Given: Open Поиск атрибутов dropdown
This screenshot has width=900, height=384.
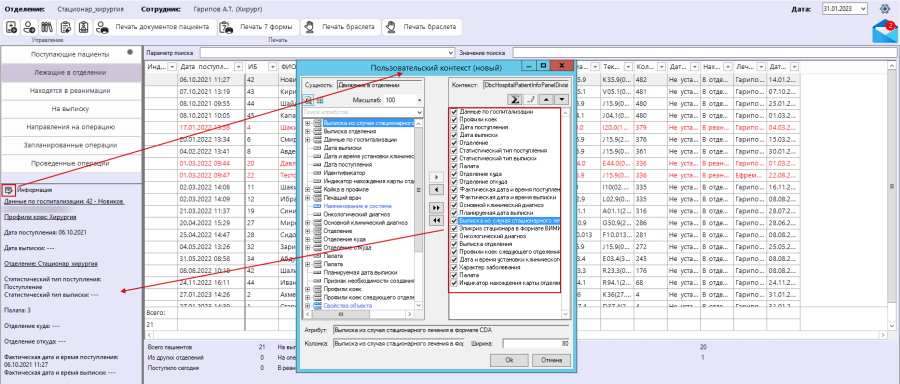Looking at the screenshot, I should (420, 113).
